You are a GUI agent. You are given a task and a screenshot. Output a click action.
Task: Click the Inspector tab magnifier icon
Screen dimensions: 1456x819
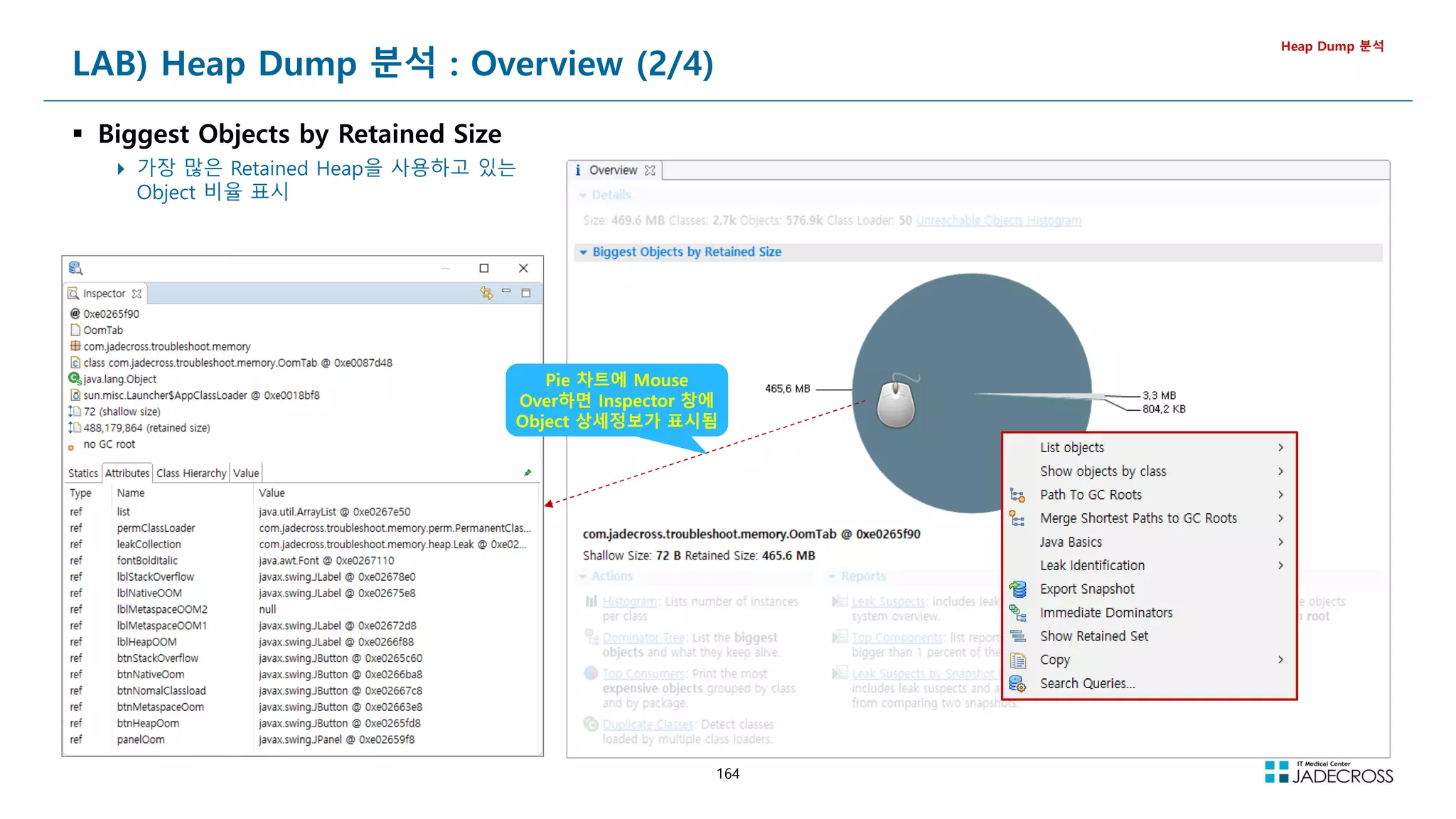point(73,294)
